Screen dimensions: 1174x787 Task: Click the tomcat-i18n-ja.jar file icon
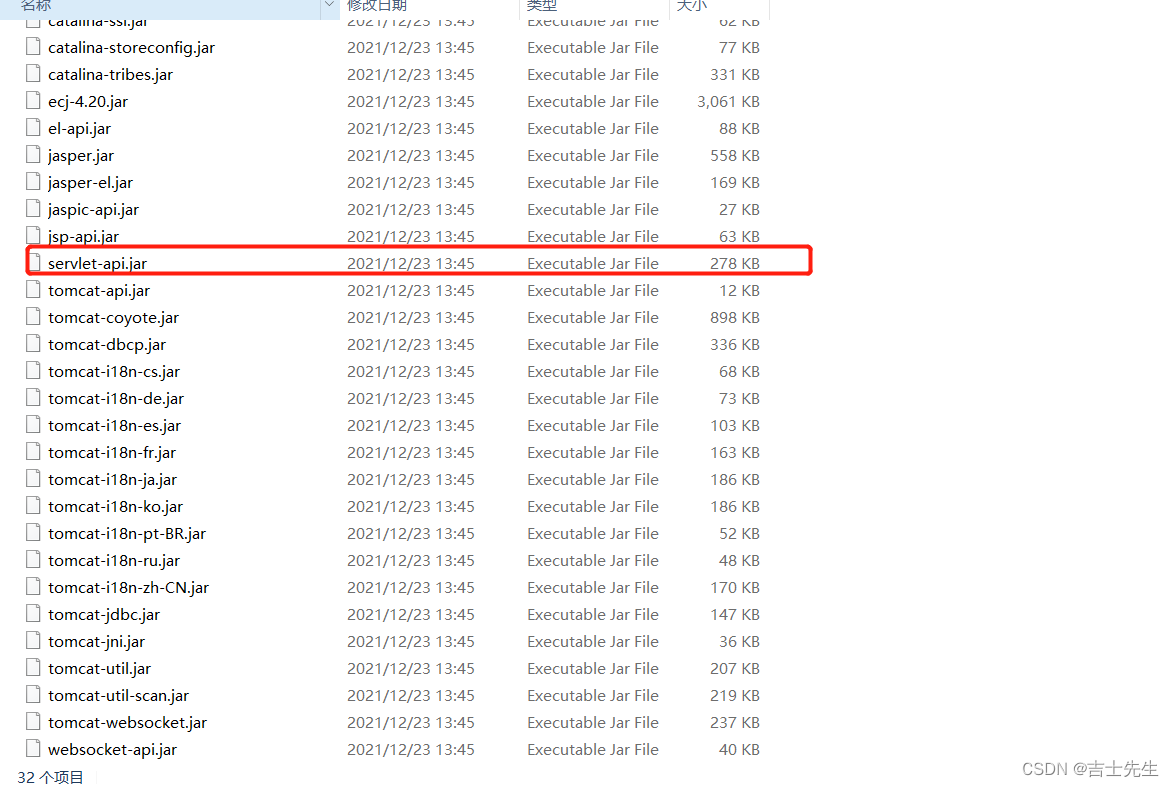click(x=33, y=479)
